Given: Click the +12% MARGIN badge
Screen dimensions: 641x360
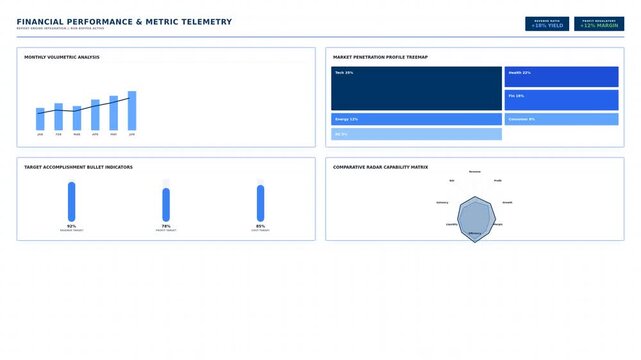Looking at the screenshot, I should click(599, 24).
